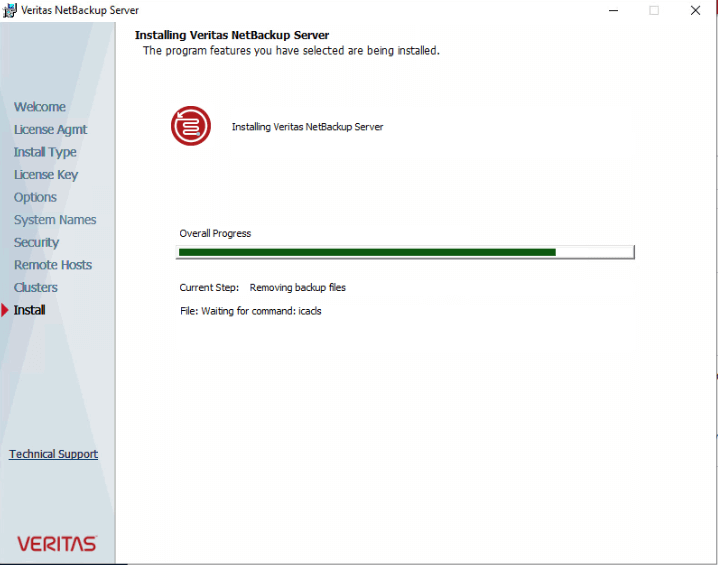The image size is (718, 565).
Task: Click the red NetBackup logo icon
Action: click(191, 126)
